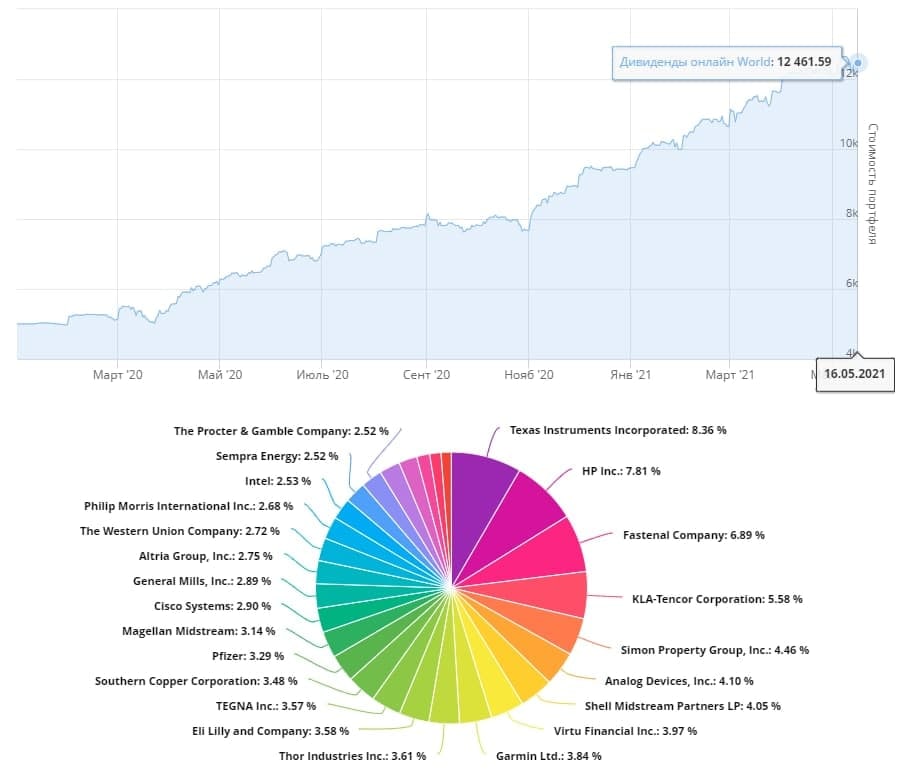Click 'Garmin Ltd.: 3.84 %' label
Viewport: 898px width, 782px height.
pos(549,756)
